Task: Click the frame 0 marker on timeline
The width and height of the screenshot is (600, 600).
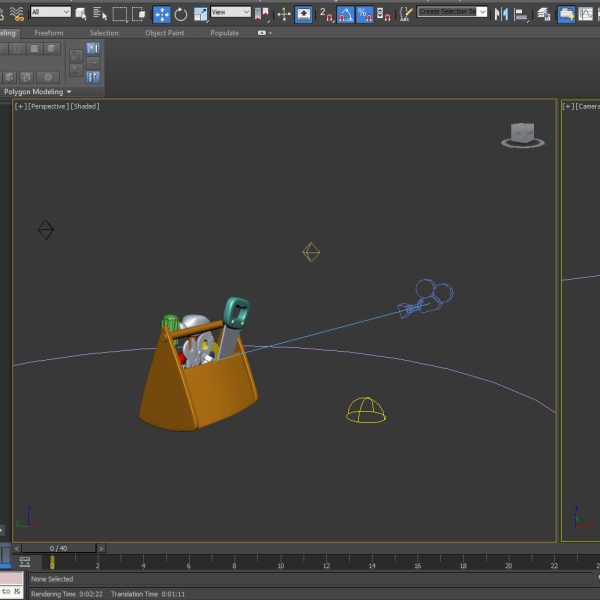Action: (x=52, y=562)
